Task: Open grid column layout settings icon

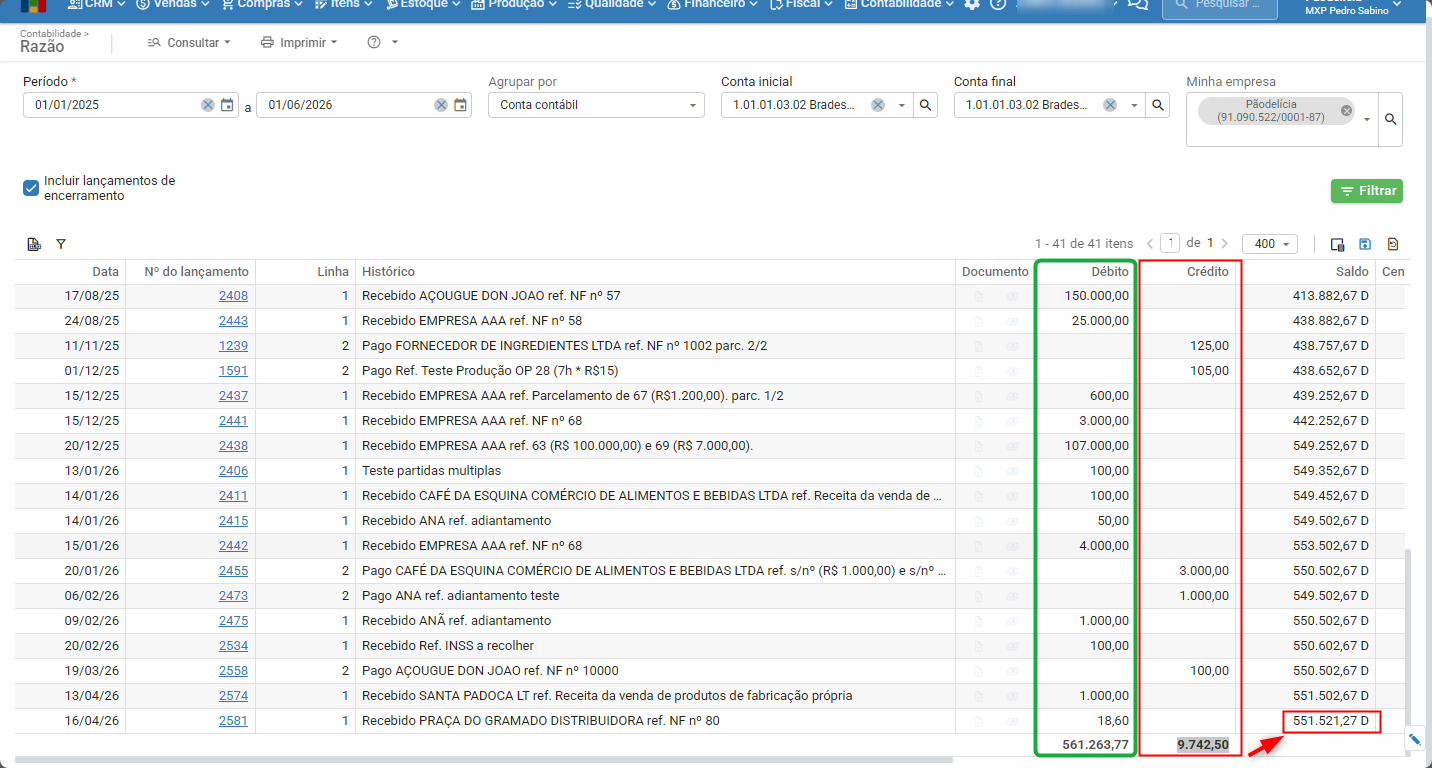Action: click(x=1337, y=244)
